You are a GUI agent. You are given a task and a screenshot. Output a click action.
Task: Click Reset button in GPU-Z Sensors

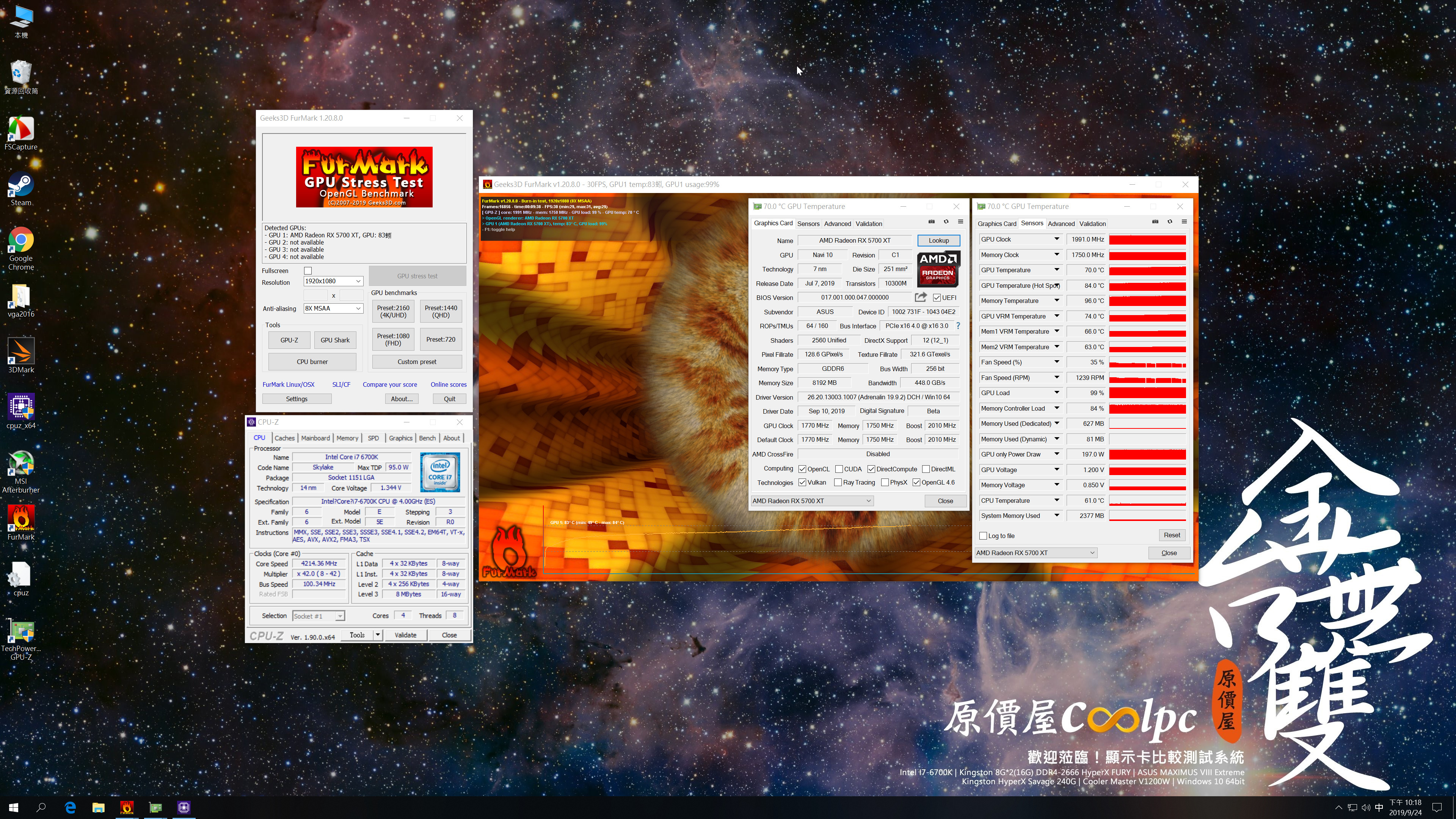pos(1172,535)
